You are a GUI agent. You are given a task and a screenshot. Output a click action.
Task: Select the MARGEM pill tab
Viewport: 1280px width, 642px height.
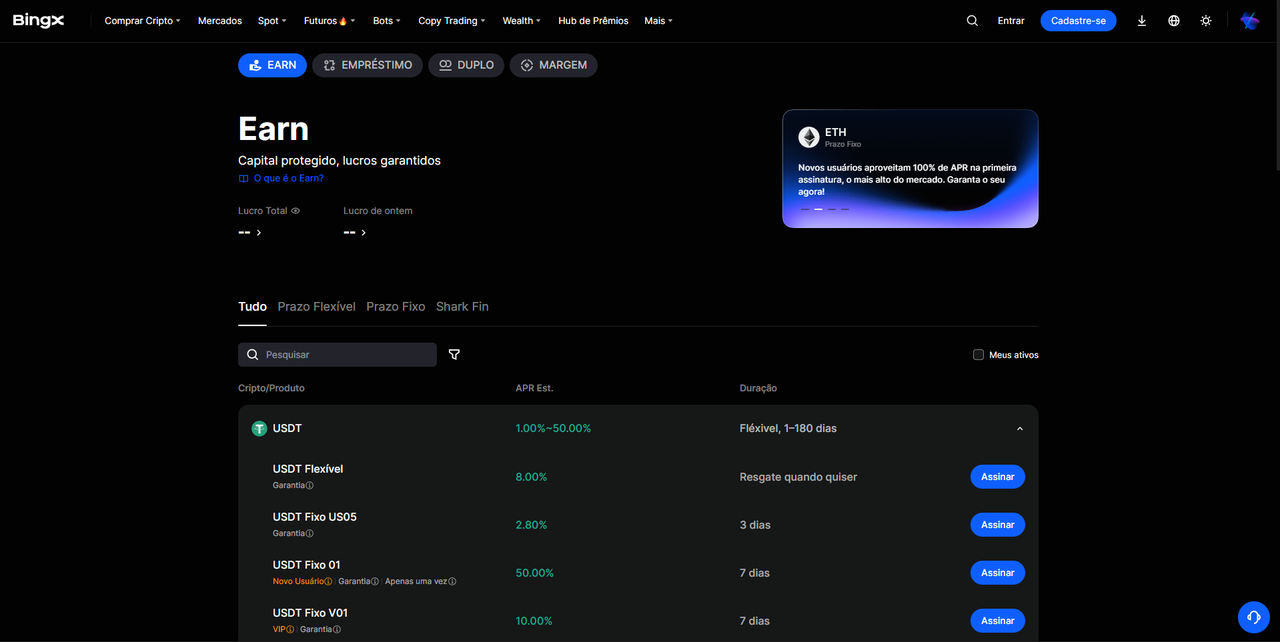(553, 65)
